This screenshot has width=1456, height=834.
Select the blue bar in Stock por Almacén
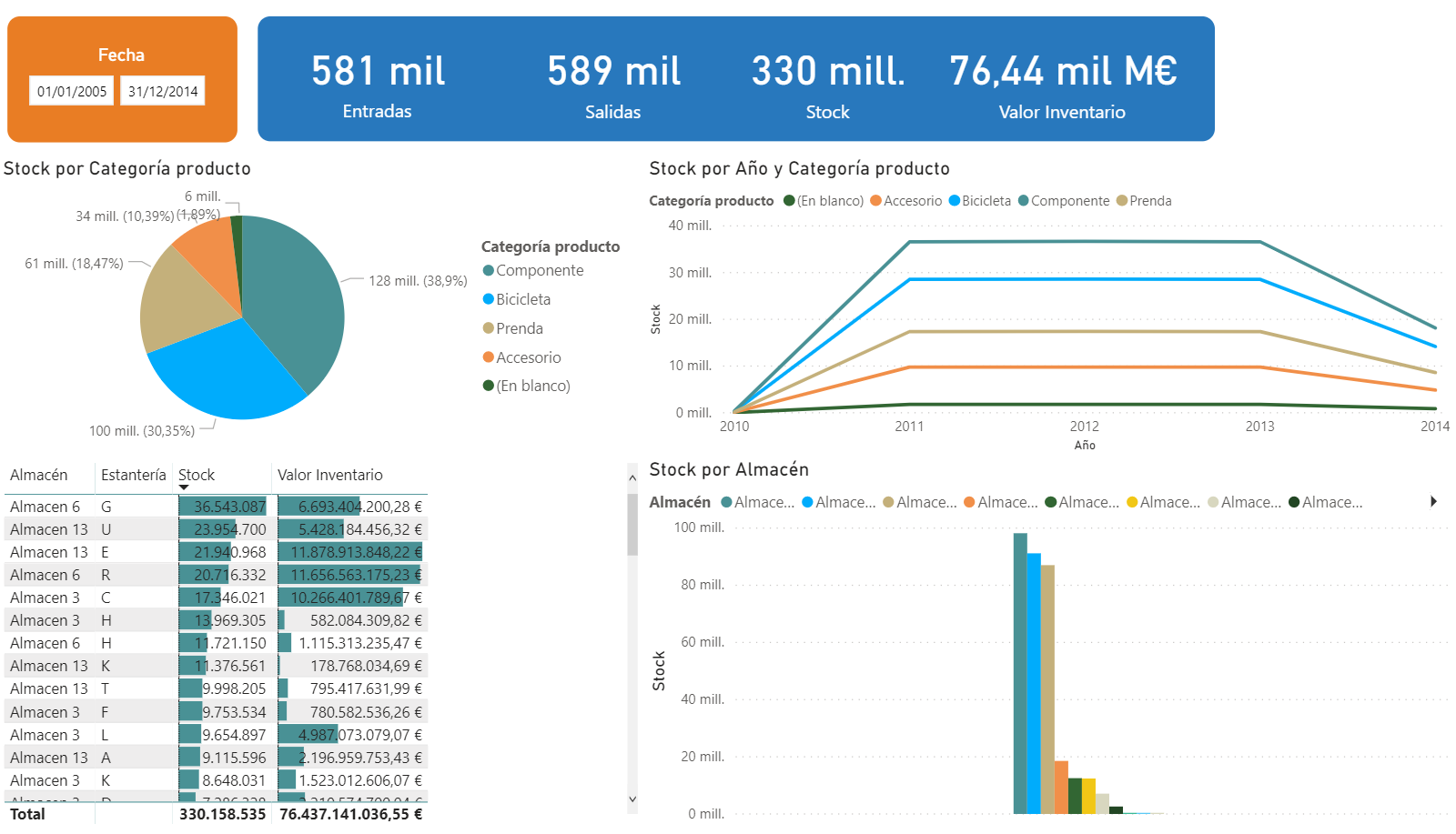1034,683
